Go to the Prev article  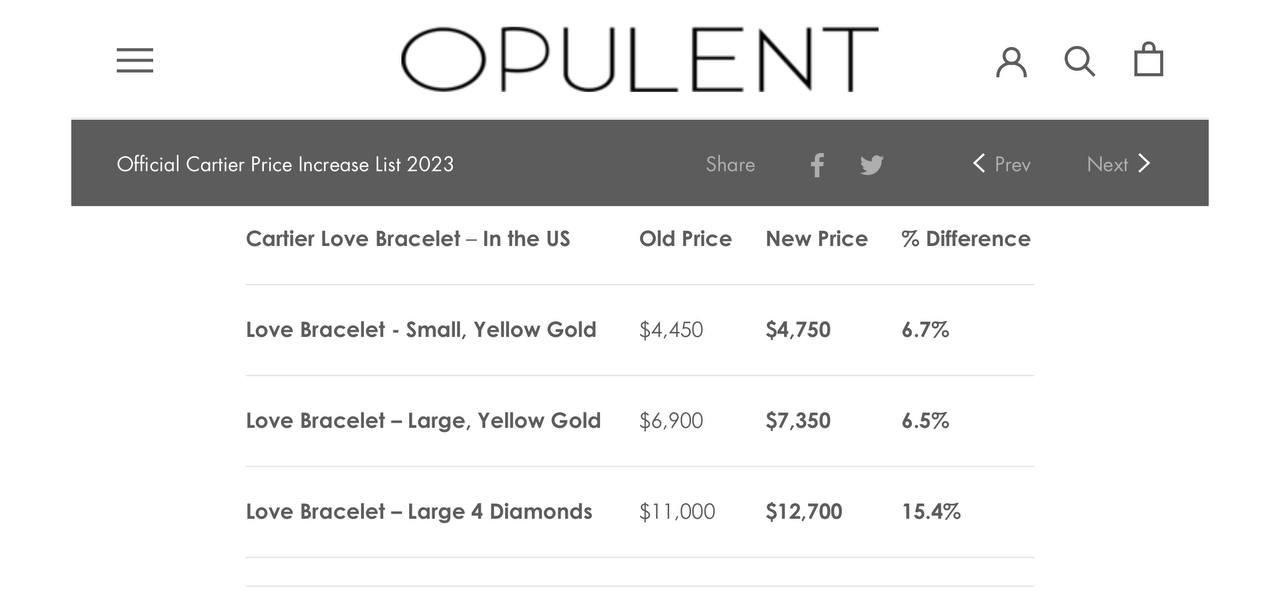coord(1002,164)
